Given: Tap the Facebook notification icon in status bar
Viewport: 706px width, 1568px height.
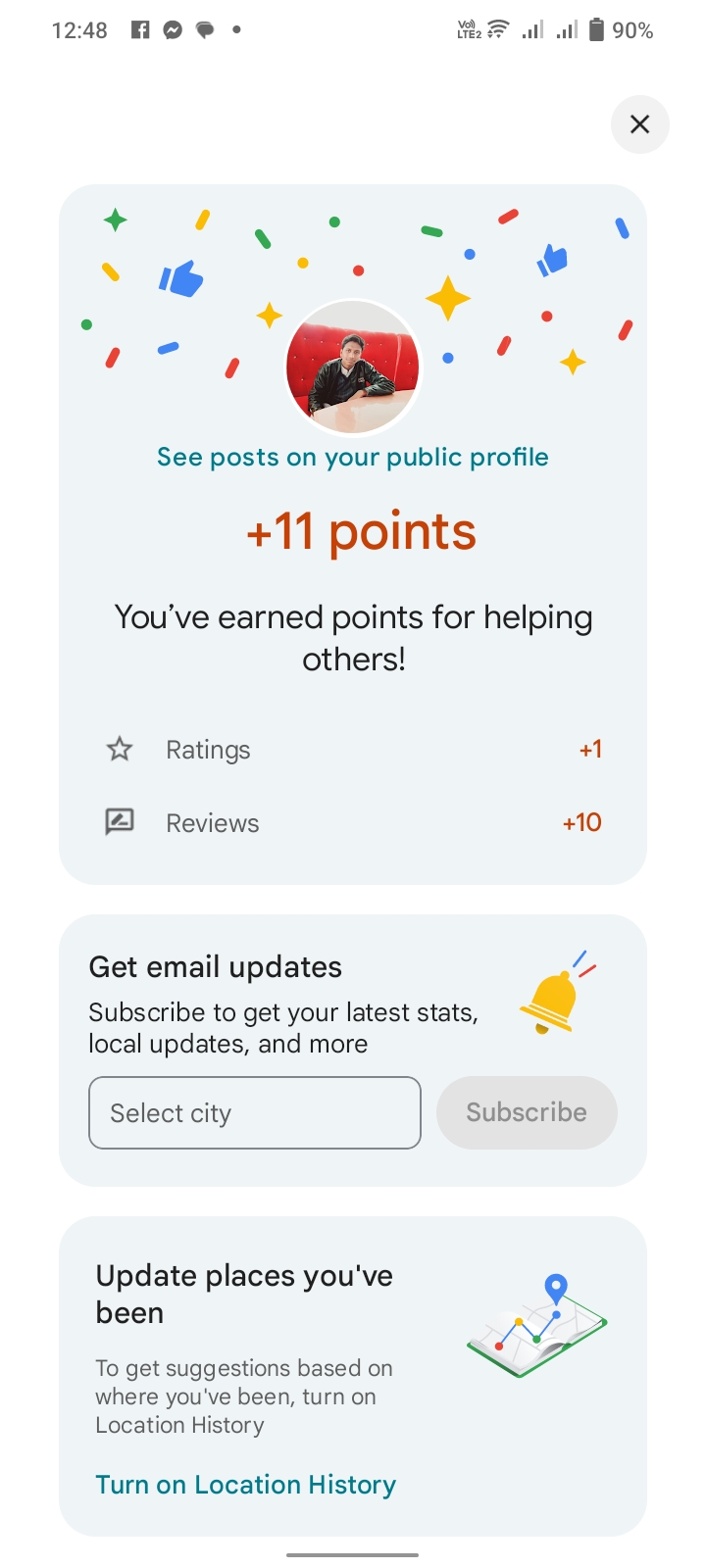Looking at the screenshot, I should [140, 30].
